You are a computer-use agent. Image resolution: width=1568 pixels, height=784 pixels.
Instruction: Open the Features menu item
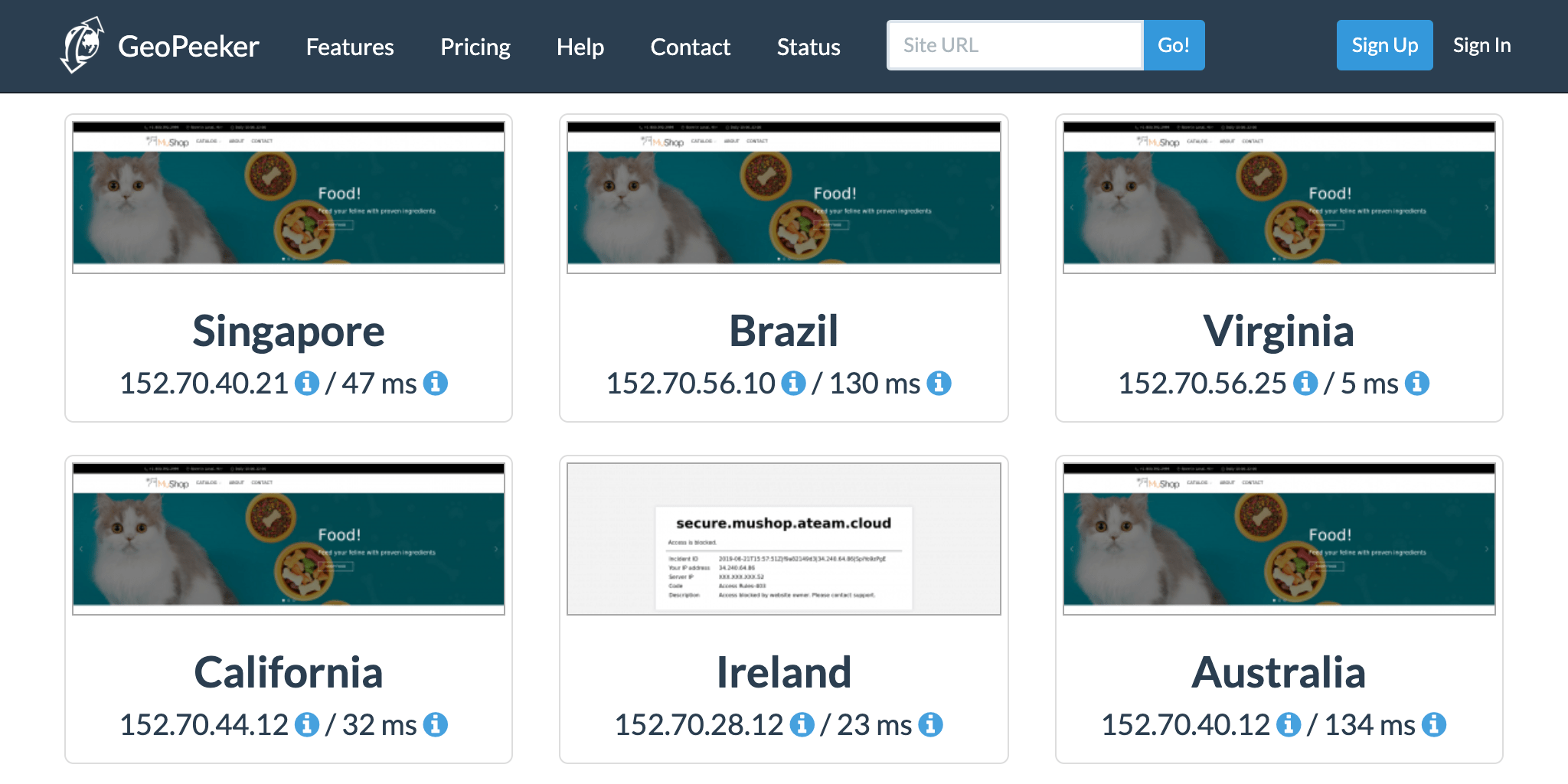(x=350, y=47)
